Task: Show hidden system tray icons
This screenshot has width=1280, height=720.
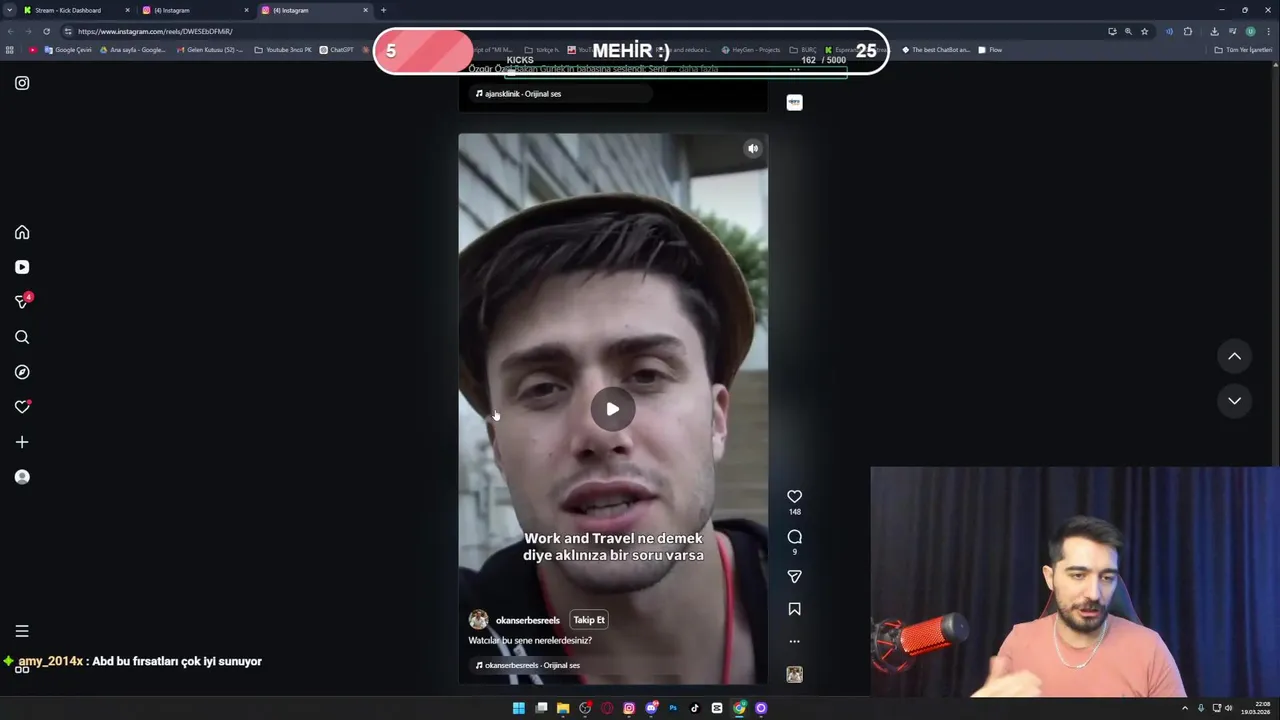Action: [x=1185, y=708]
